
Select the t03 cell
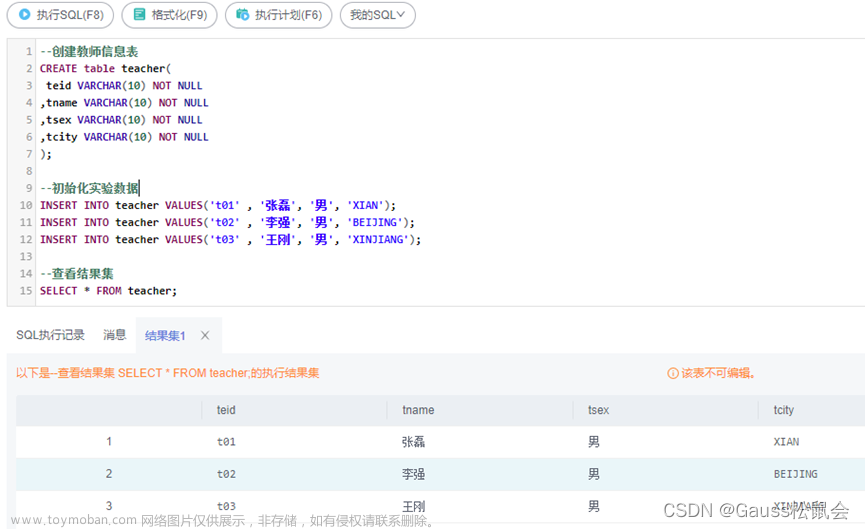226,506
